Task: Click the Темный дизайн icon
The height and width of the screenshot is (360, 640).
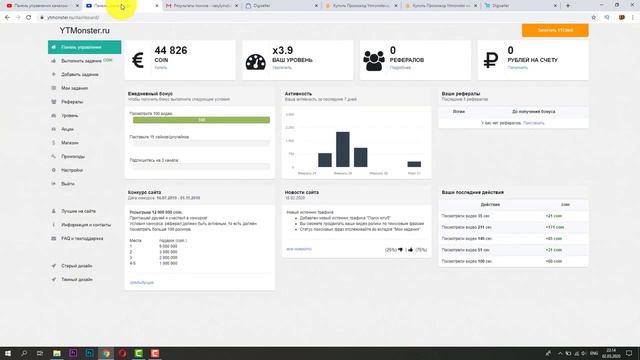Action: [x=53, y=280]
